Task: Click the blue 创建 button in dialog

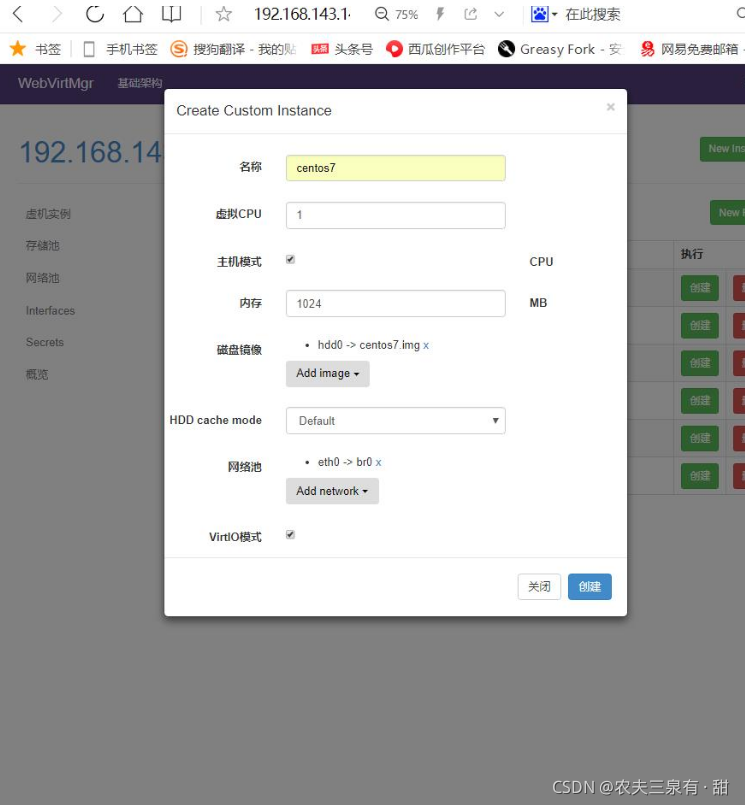Action: pyautogui.click(x=589, y=586)
